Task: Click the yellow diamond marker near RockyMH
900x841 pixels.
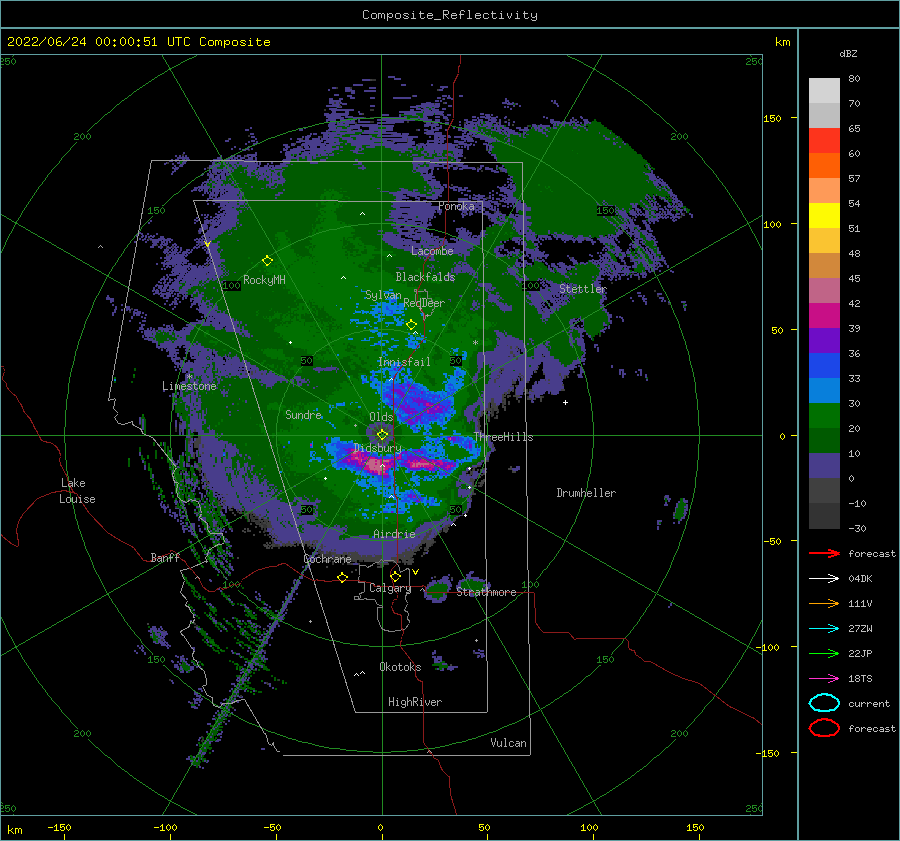Action: tap(267, 261)
